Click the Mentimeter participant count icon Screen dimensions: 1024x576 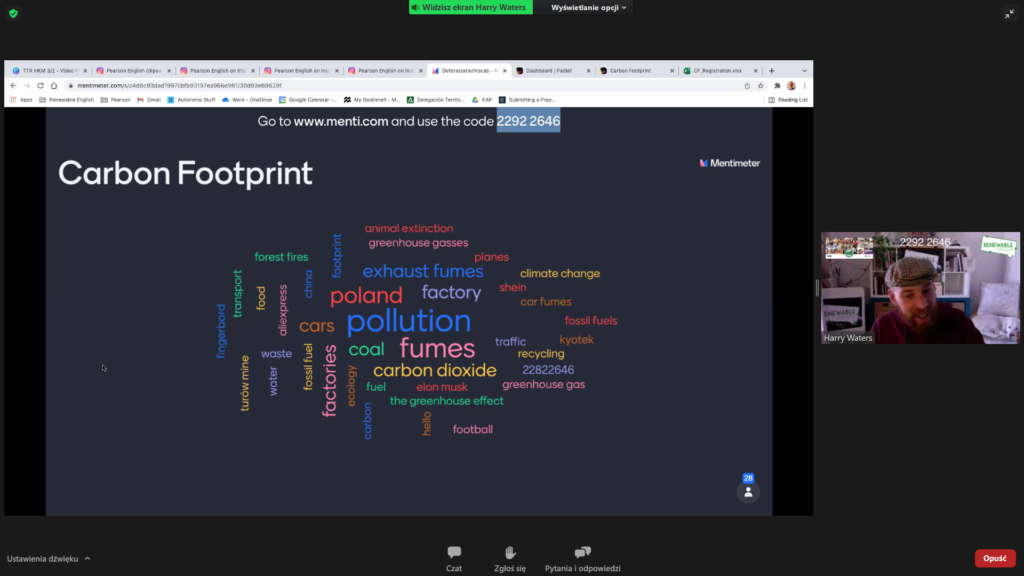[x=747, y=491]
